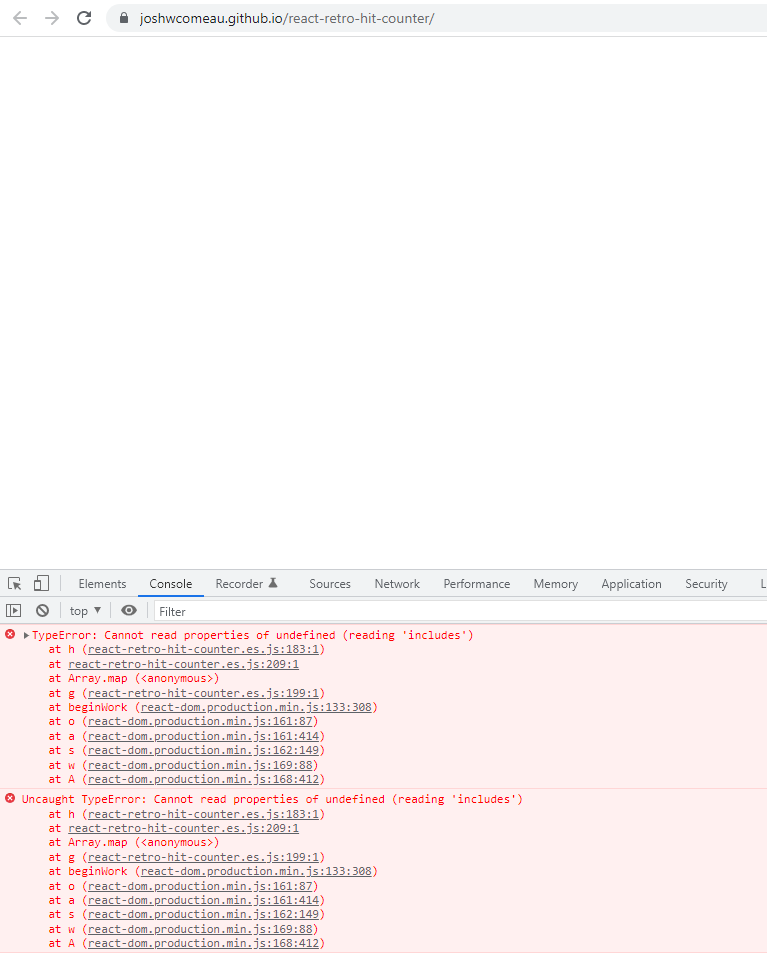Open 168:412 link in Uncaught error
The image size is (767, 955).
click(x=203, y=943)
